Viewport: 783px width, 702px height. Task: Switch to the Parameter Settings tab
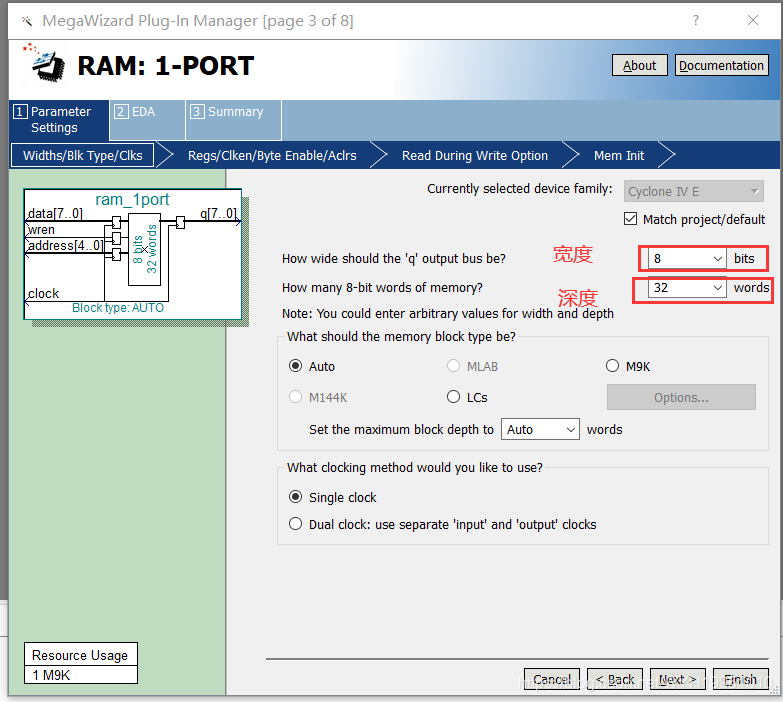coord(59,120)
